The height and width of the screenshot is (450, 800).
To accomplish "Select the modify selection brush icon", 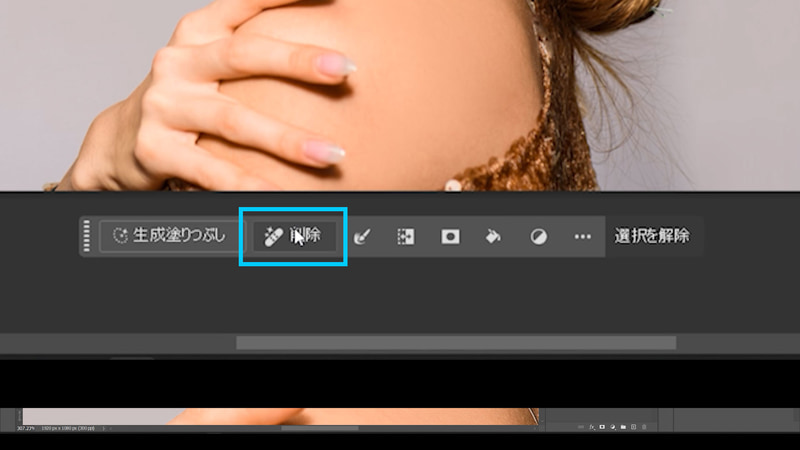I will (362, 236).
